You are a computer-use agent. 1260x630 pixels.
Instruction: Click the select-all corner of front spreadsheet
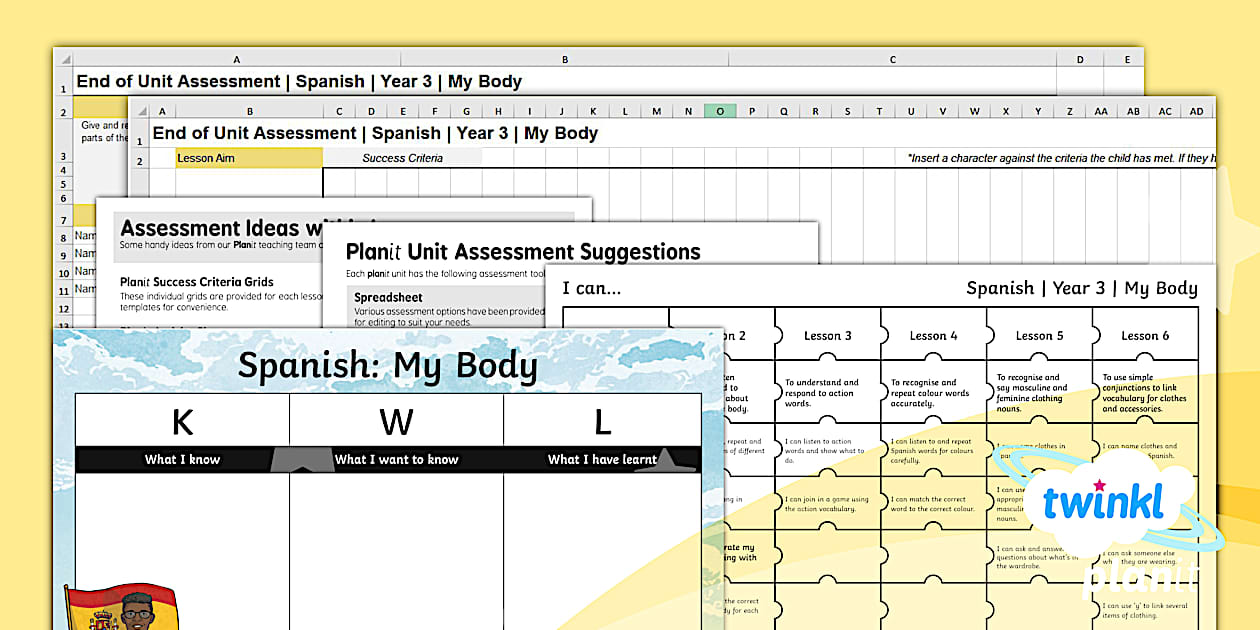click(139, 111)
